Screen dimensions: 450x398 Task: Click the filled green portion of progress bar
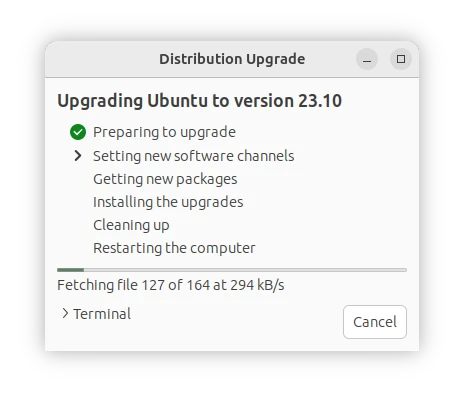(x=70, y=270)
